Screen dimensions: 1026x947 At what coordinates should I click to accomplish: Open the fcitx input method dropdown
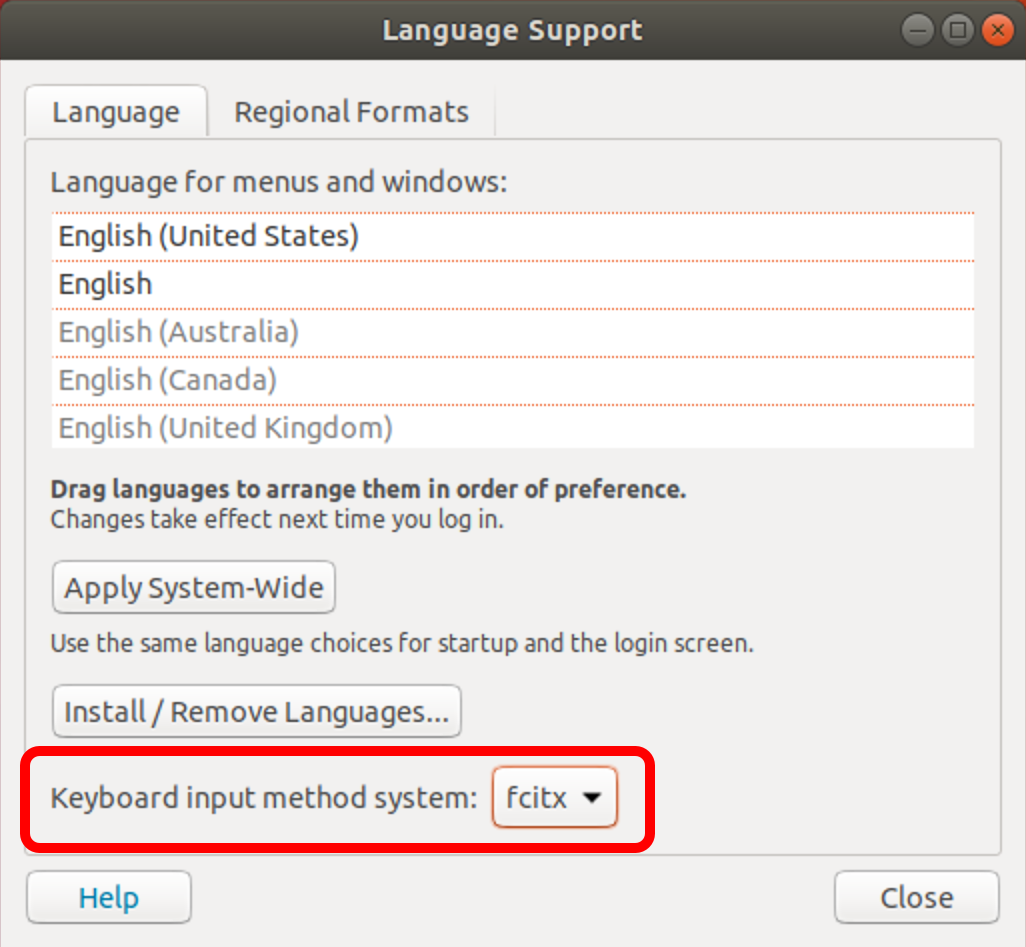(x=554, y=797)
